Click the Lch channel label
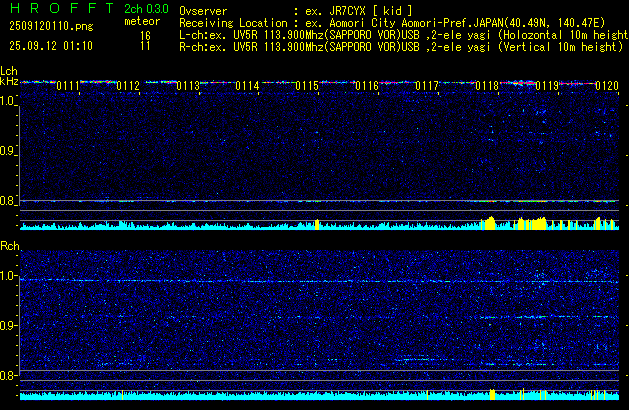 click(9, 71)
